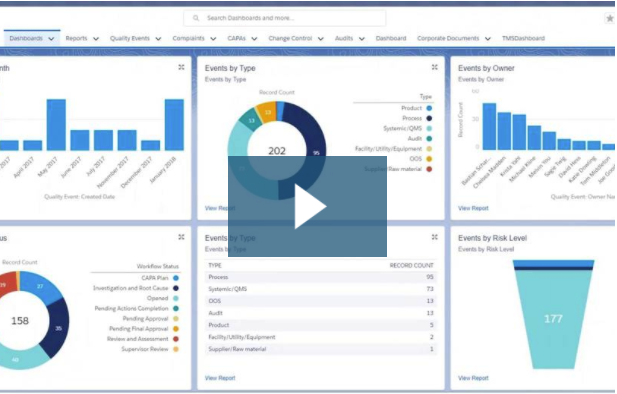The height and width of the screenshot is (394, 617).
Task: Open the TMSDashboard tab
Action: pyautogui.click(x=523, y=38)
